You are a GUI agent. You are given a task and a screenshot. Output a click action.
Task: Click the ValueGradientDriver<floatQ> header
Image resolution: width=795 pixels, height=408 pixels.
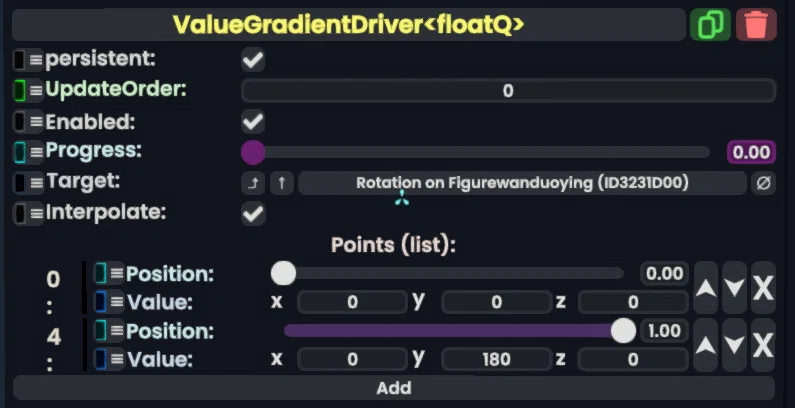(x=348, y=24)
